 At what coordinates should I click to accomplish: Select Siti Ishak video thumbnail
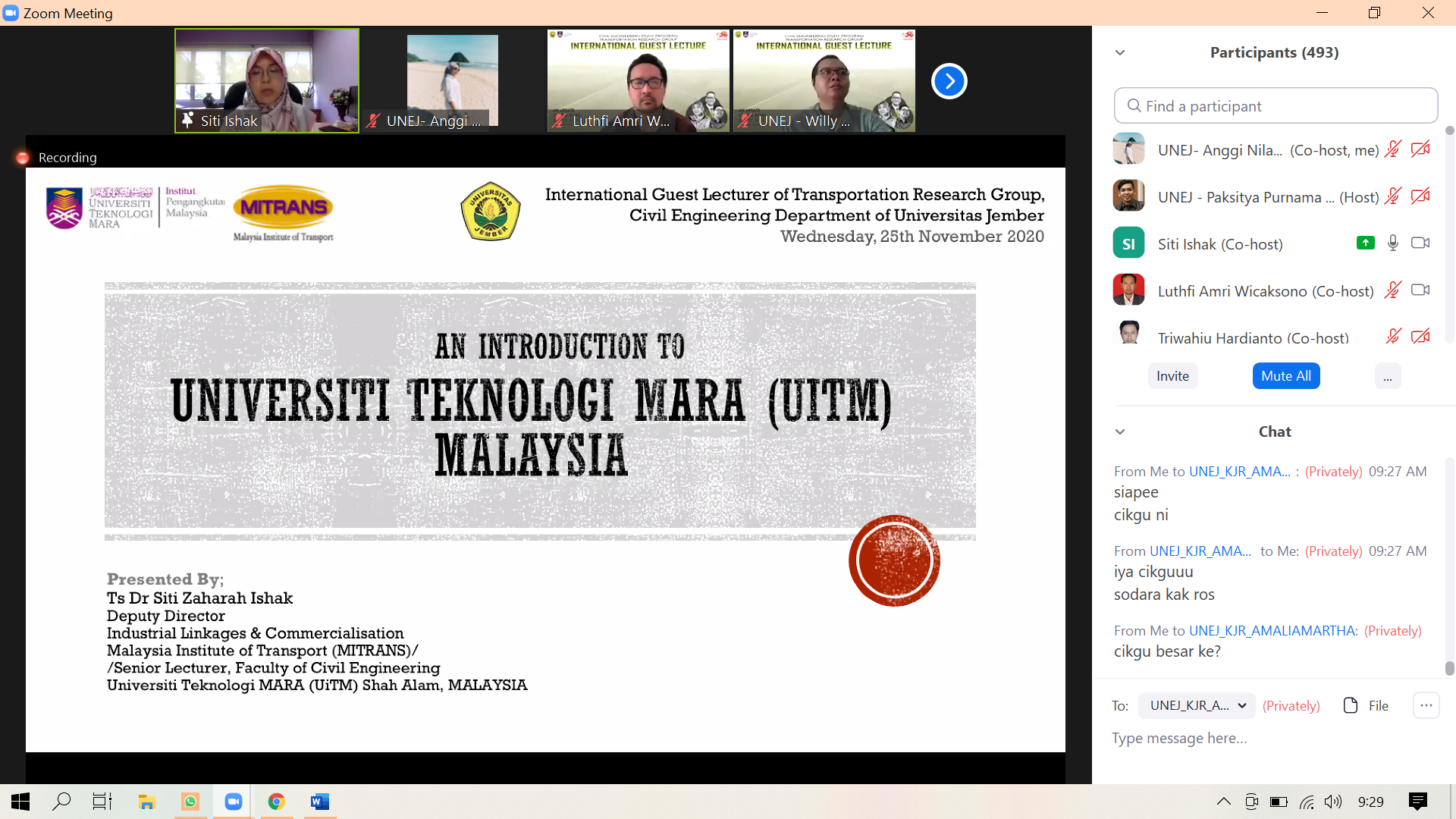pyautogui.click(x=267, y=81)
